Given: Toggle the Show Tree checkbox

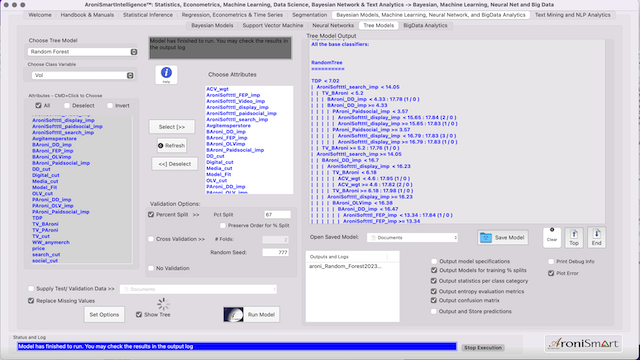Looking at the screenshot, I should tap(139, 315).
